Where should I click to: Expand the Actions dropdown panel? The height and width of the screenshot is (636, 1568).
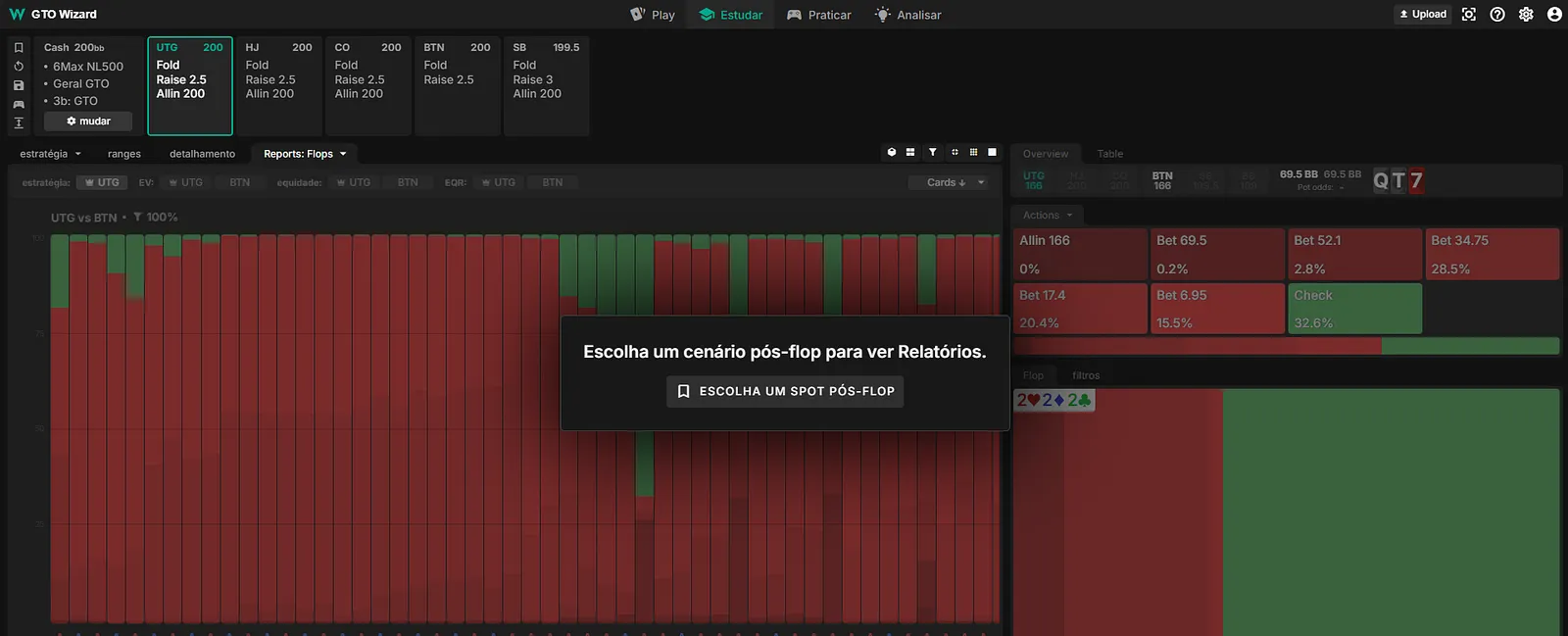[x=1048, y=216]
